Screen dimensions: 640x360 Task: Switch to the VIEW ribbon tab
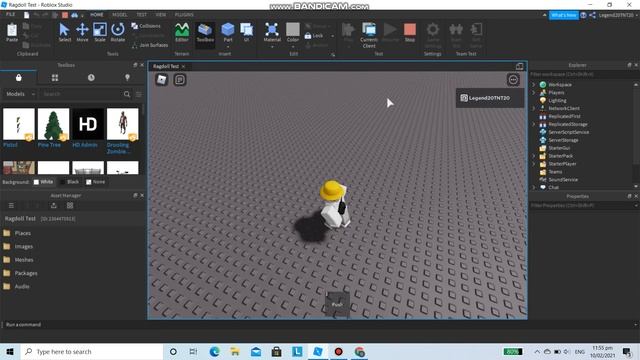[161, 15]
